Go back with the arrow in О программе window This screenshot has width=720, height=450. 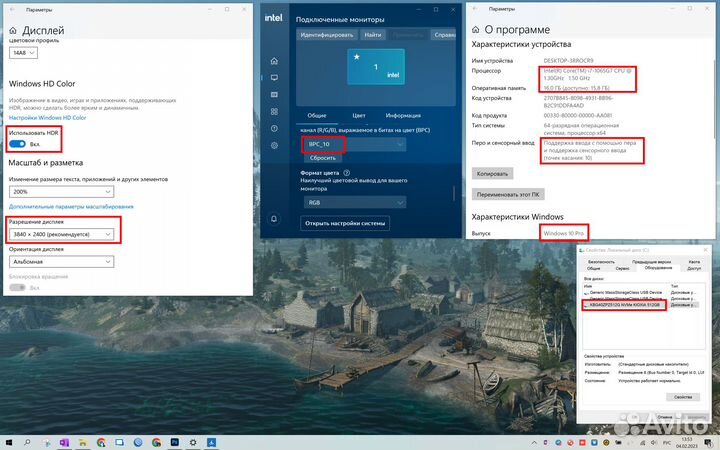[475, 9]
